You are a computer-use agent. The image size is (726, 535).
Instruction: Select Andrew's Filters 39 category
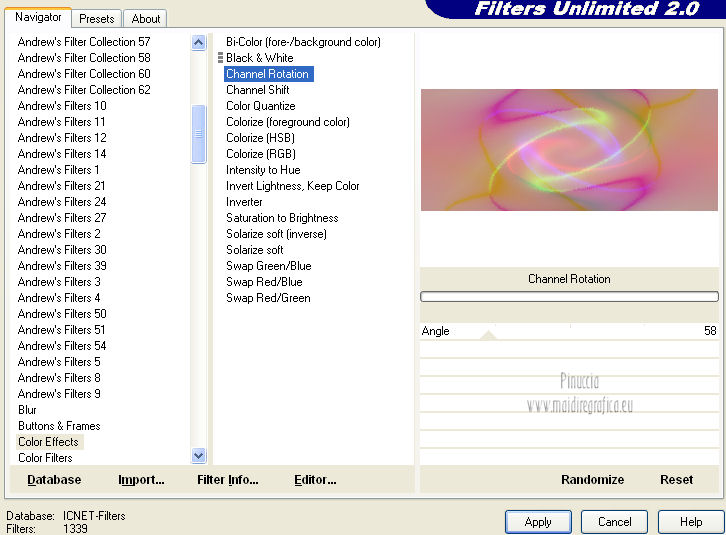(x=62, y=266)
